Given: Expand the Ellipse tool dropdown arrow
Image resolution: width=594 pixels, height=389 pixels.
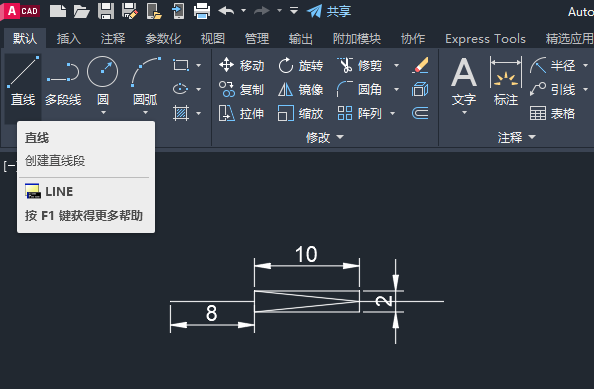Looking at the screenshot, I should click(x=199, y=89).
